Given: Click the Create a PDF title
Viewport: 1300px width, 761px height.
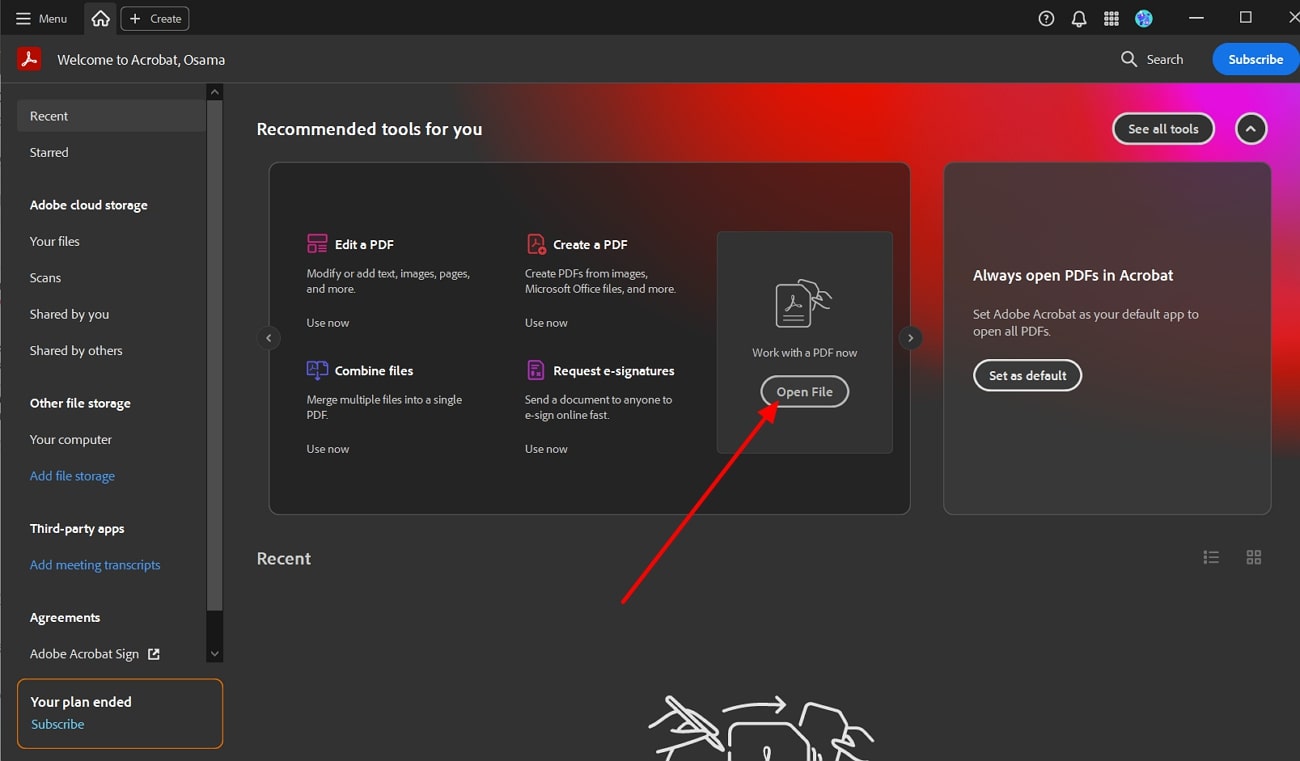Looking at the screenshot, I should point(590,244).
